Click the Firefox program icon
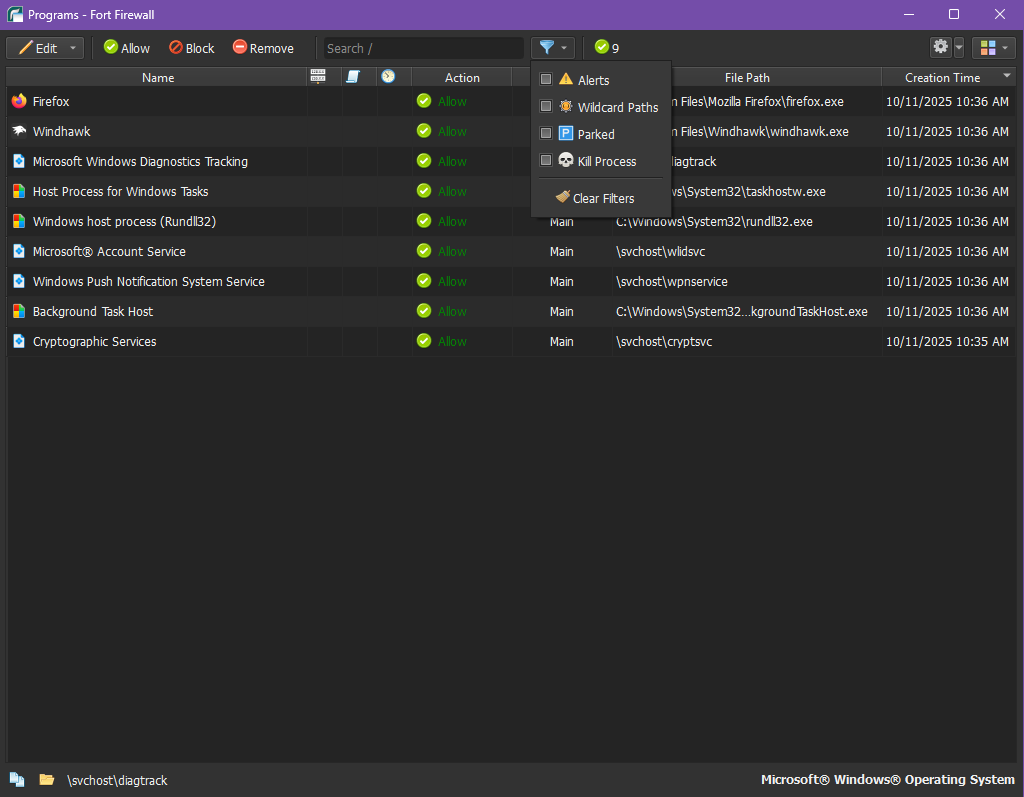This screenshot has width=1024, height=797. pos(19,101)
